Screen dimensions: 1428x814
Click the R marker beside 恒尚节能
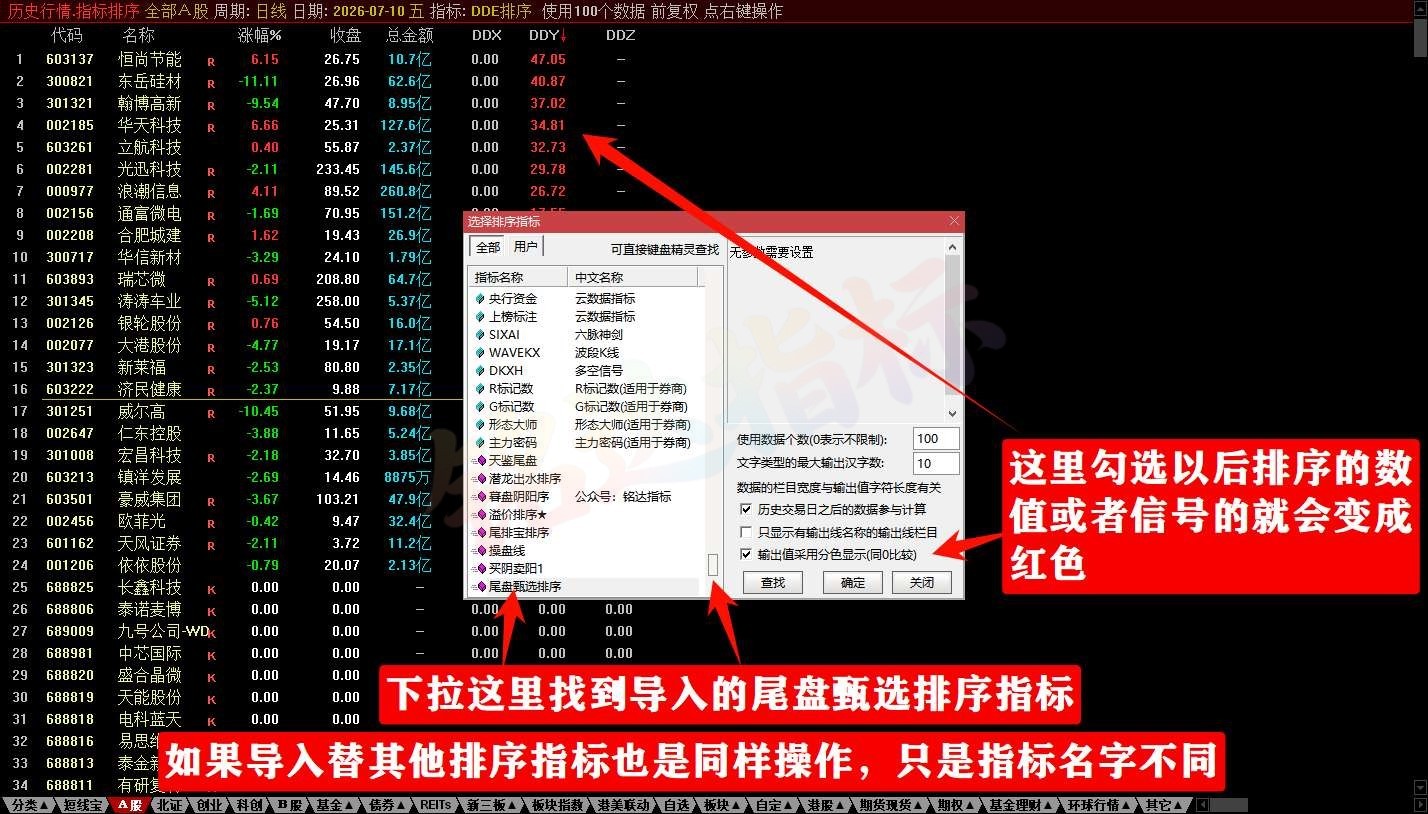[211, 61]
